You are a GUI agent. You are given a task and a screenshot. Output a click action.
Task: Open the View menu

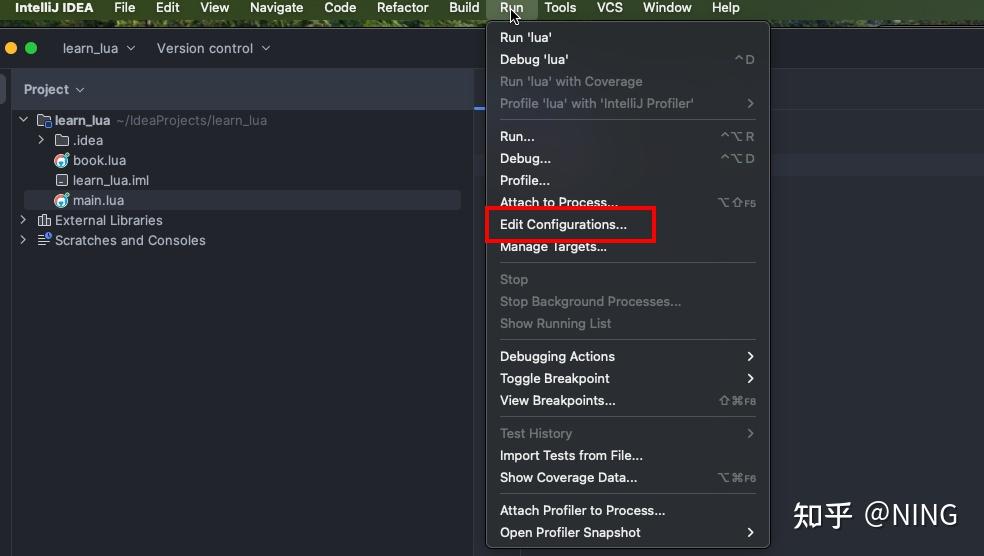tap(215, 8)
